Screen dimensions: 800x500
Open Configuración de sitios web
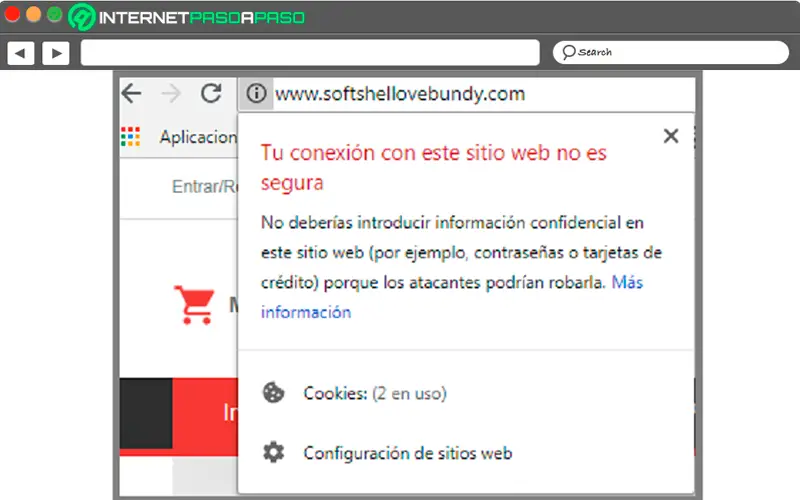tap(408, 453)
